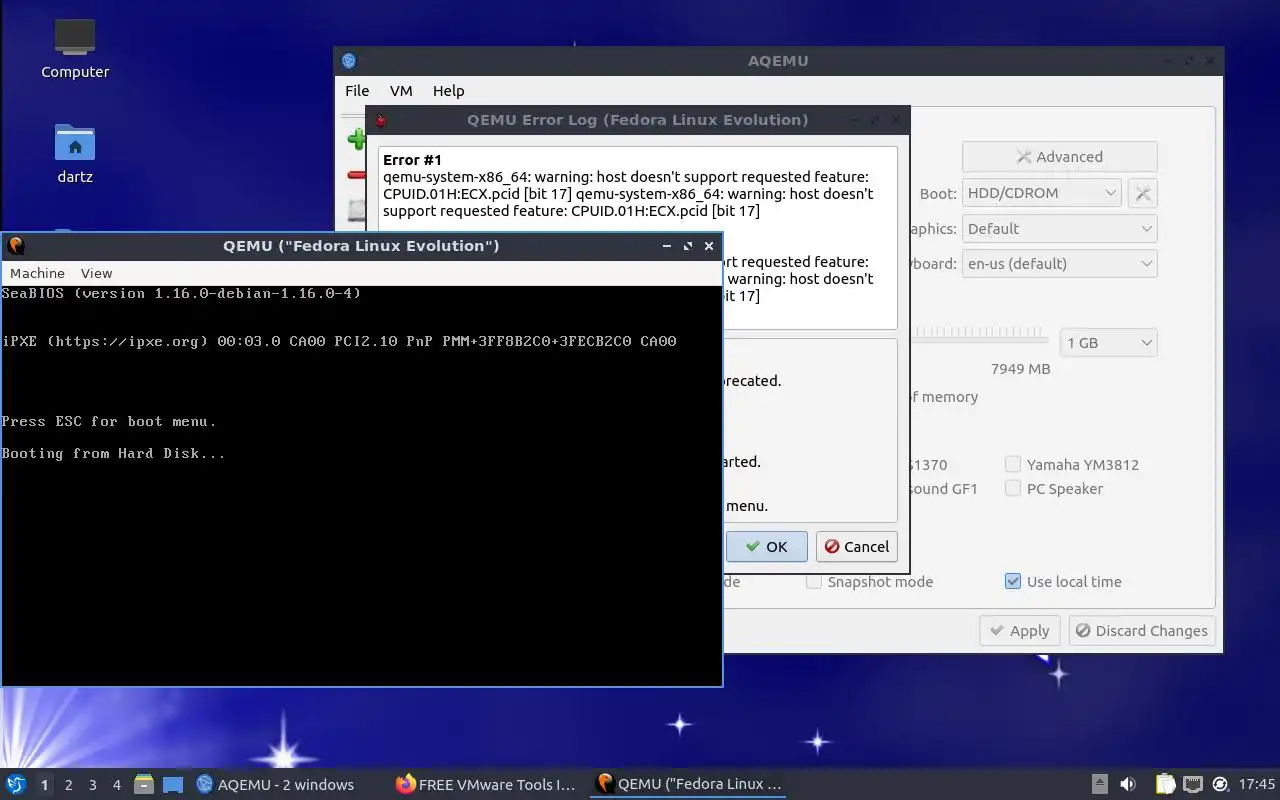1280x800 pixels.
Task: Open the update notifier tray icon
Action: [1220, 784]
